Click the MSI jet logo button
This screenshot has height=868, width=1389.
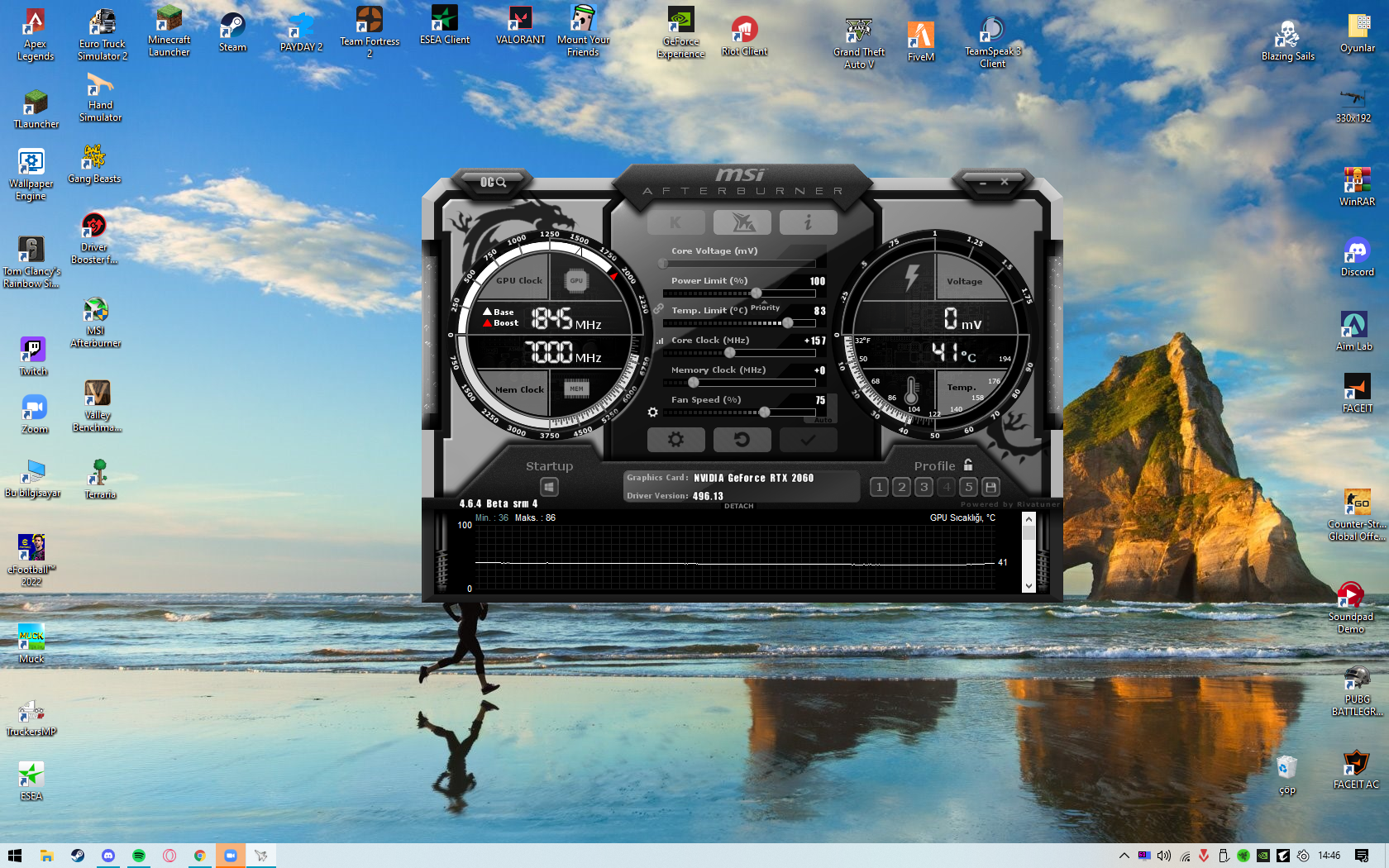tap(742, 222)
